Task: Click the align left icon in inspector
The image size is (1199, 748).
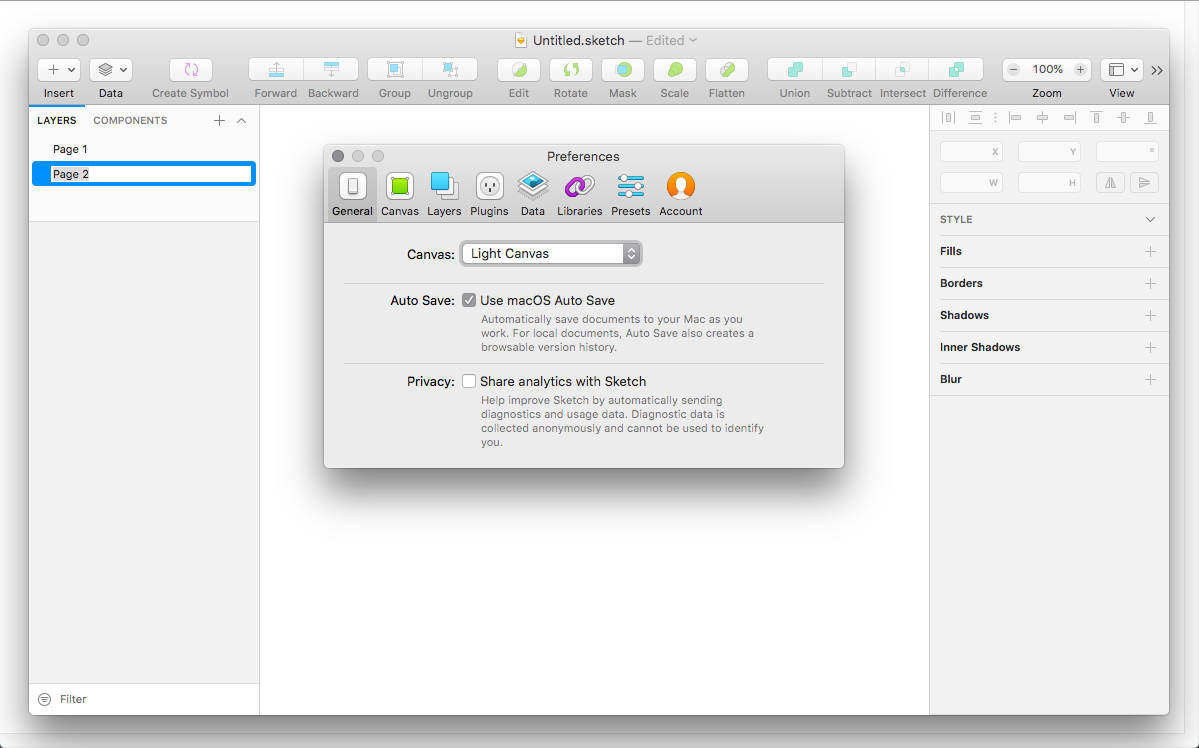Action: [1015, 118]
